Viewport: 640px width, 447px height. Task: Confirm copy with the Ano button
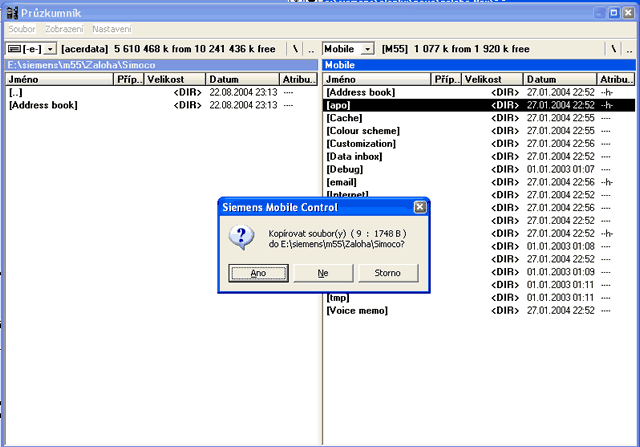point(258,273)
